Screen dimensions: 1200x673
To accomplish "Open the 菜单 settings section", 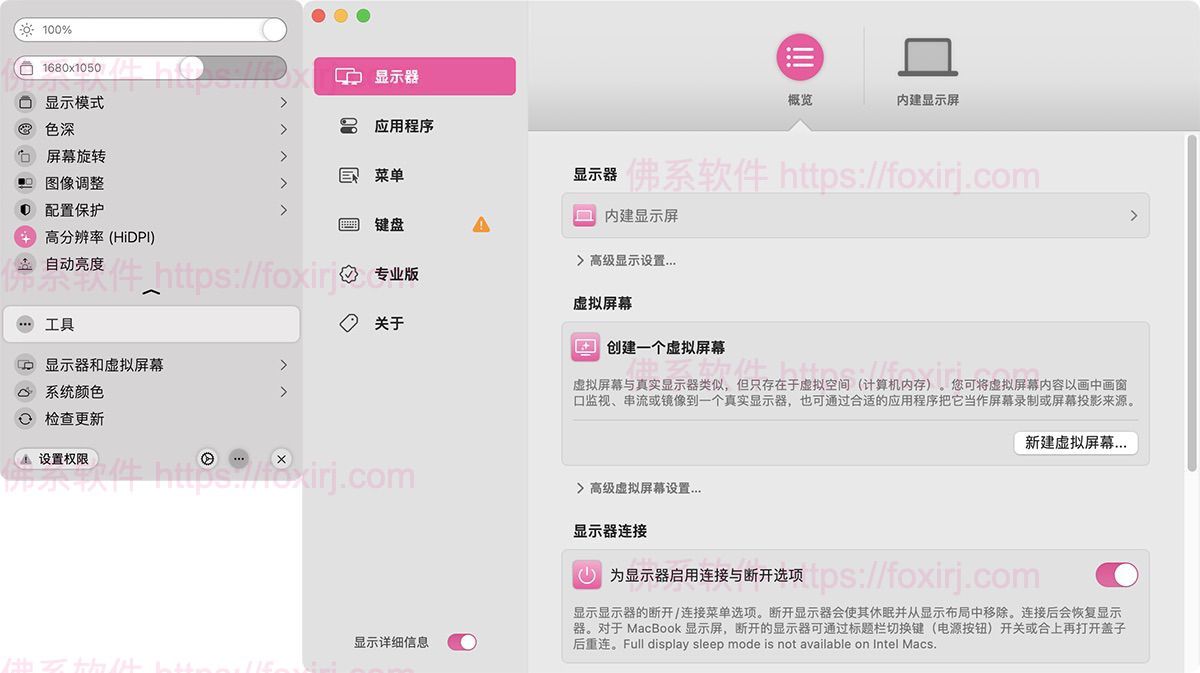I will tap(388, 175).
